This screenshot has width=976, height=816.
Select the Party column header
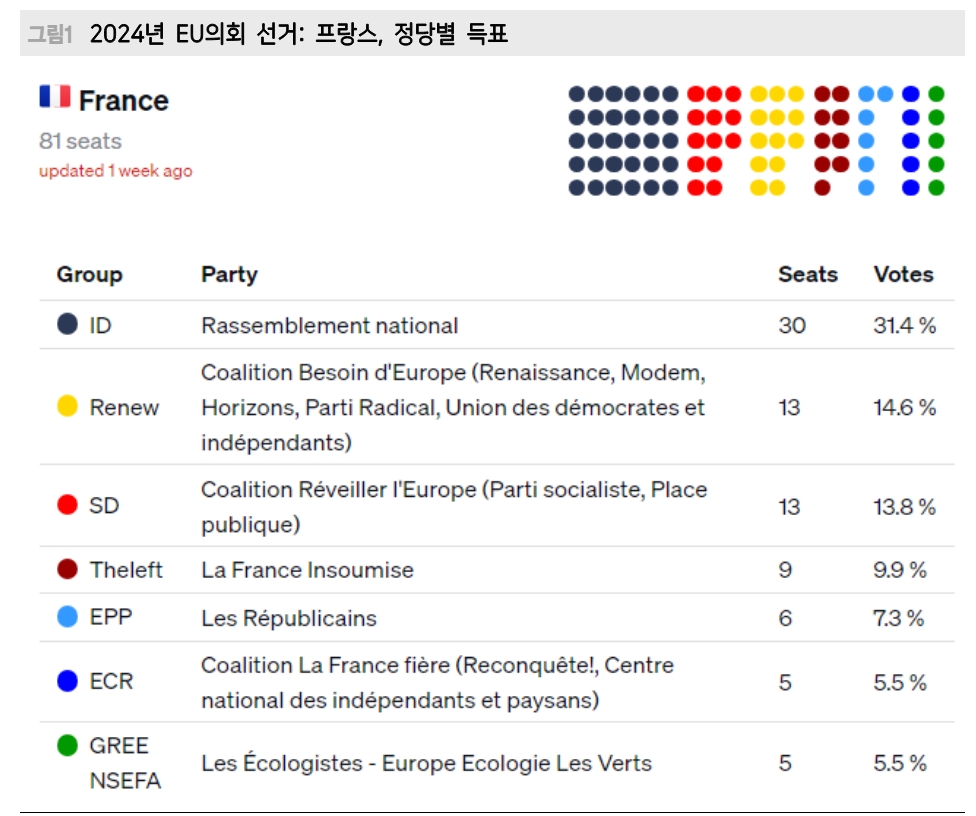point(229,274)
